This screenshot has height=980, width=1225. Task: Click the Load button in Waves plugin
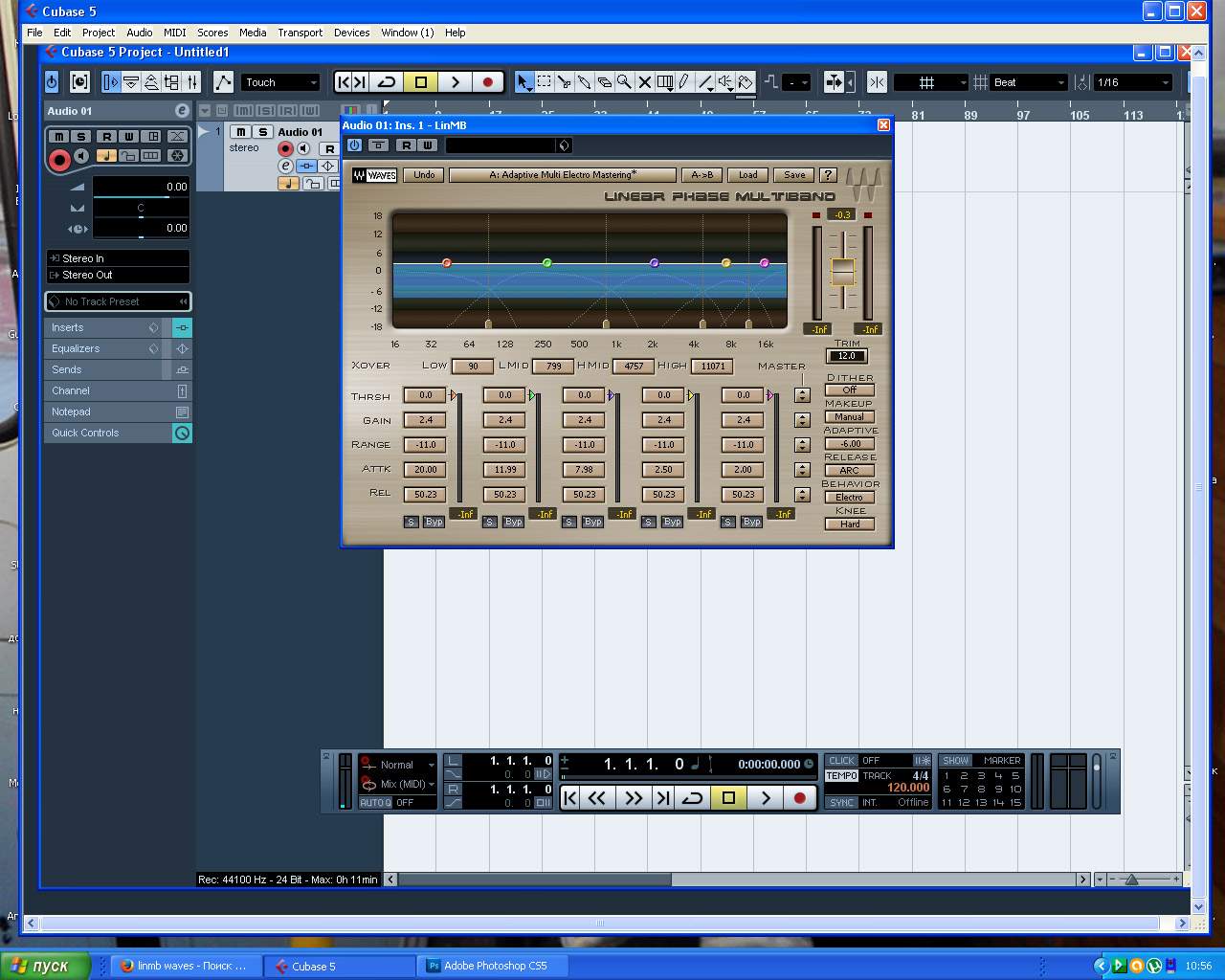tap(747, 175)
